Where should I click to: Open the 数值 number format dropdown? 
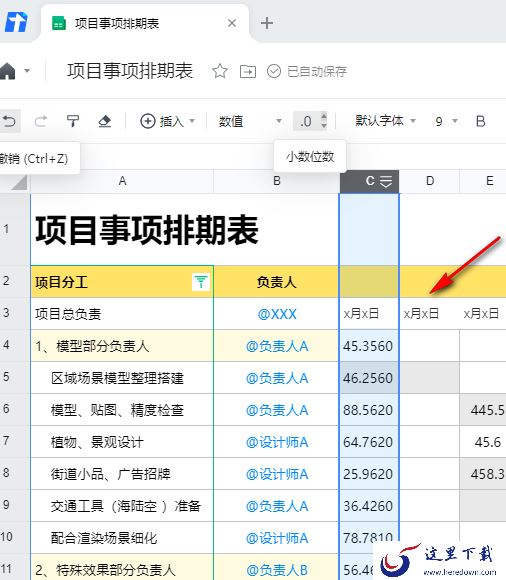click(x=250, y=121)
